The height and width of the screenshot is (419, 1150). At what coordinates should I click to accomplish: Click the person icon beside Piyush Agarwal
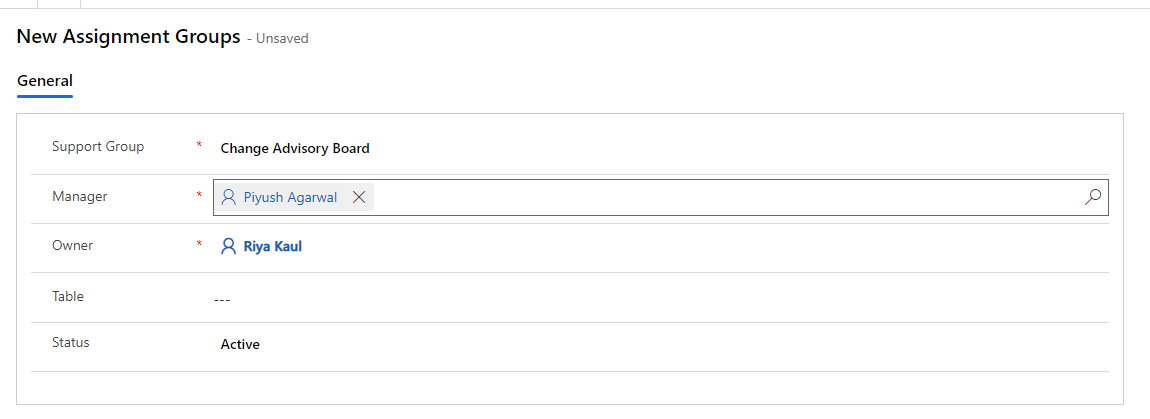(x=229, y=197)
